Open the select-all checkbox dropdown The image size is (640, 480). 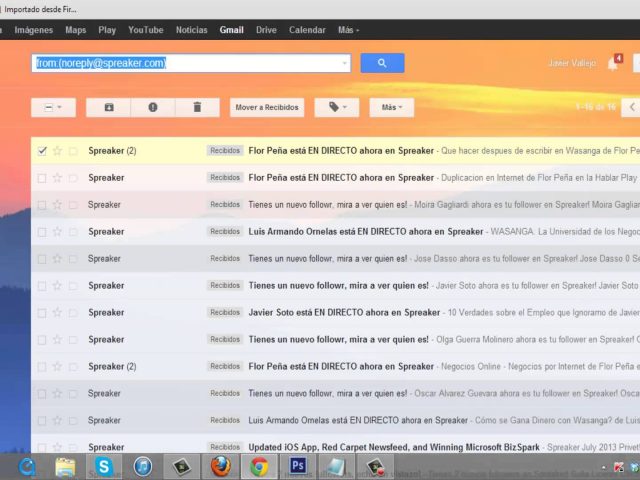(53, 107)
